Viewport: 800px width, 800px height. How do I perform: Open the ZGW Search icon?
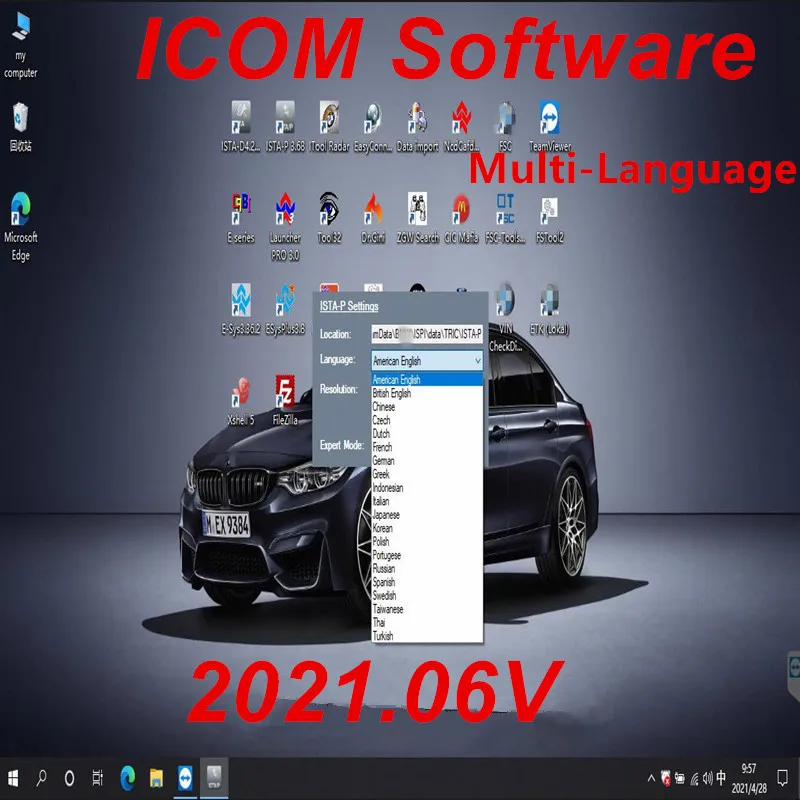pos(417,218)
